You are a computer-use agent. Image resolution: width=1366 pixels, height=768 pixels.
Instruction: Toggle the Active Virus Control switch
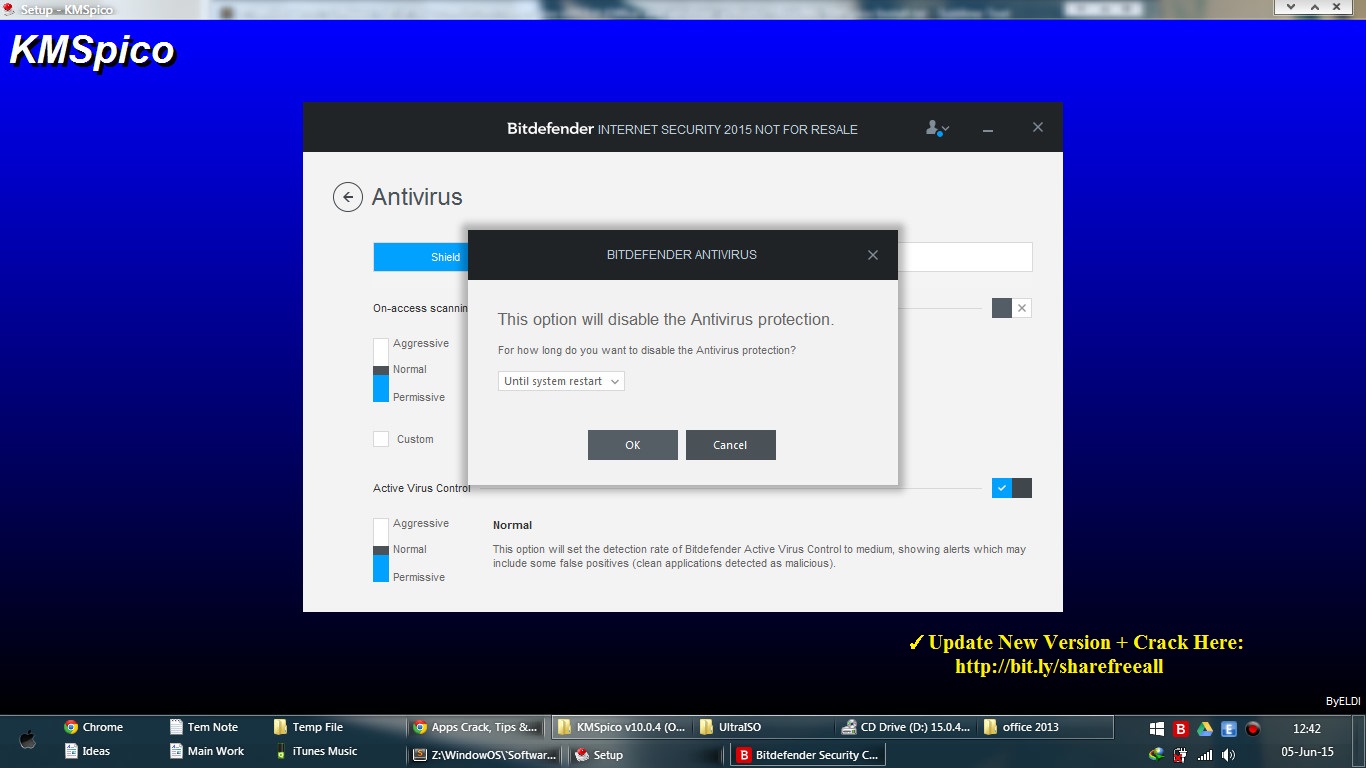pos(1011,488)
